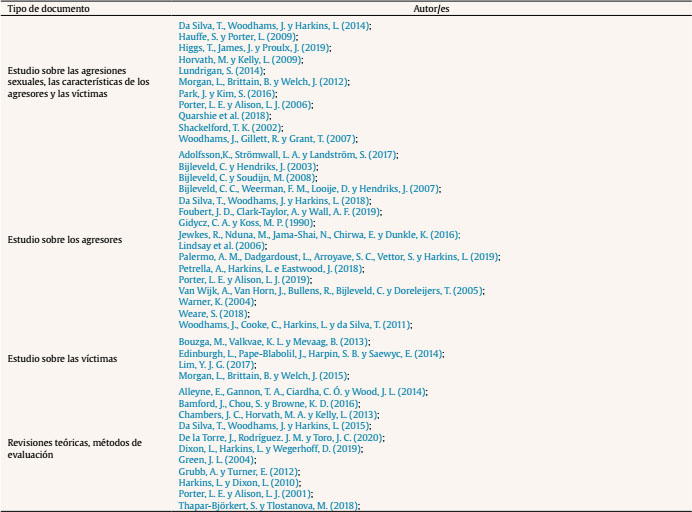
Task: Open Porter y Alison (2006) citation
Action: pos(245,105)
